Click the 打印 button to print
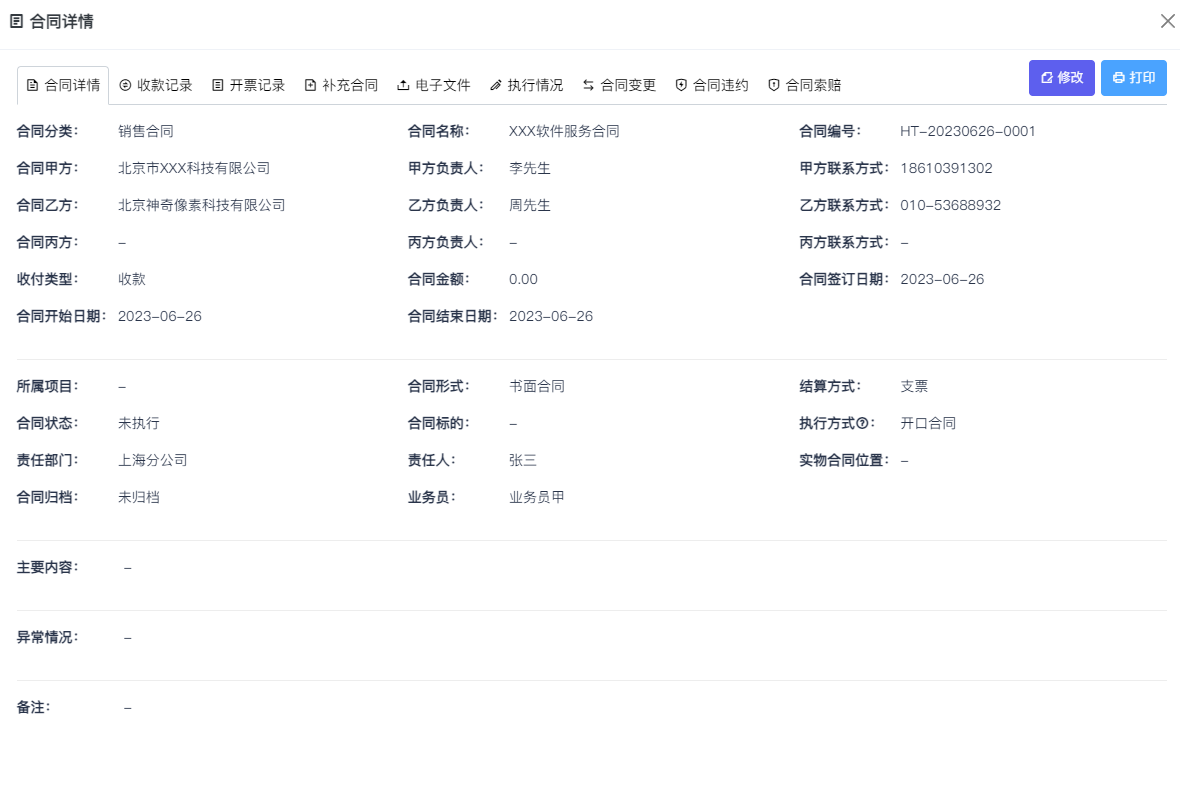 pyautogui.click(x=1133, y=77)
